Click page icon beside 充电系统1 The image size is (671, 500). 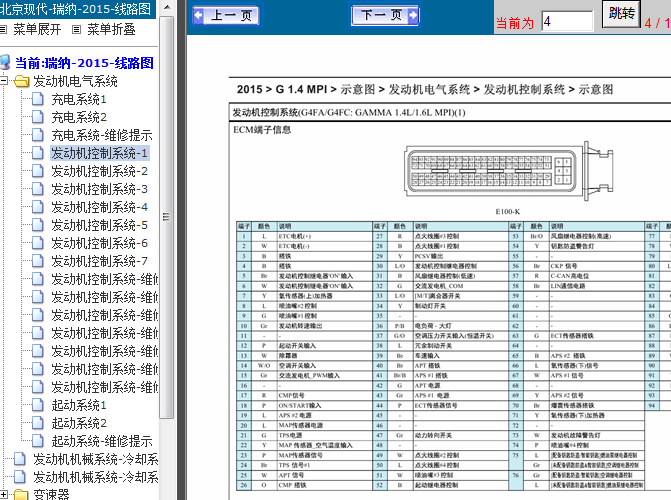(x=38, y=99)
